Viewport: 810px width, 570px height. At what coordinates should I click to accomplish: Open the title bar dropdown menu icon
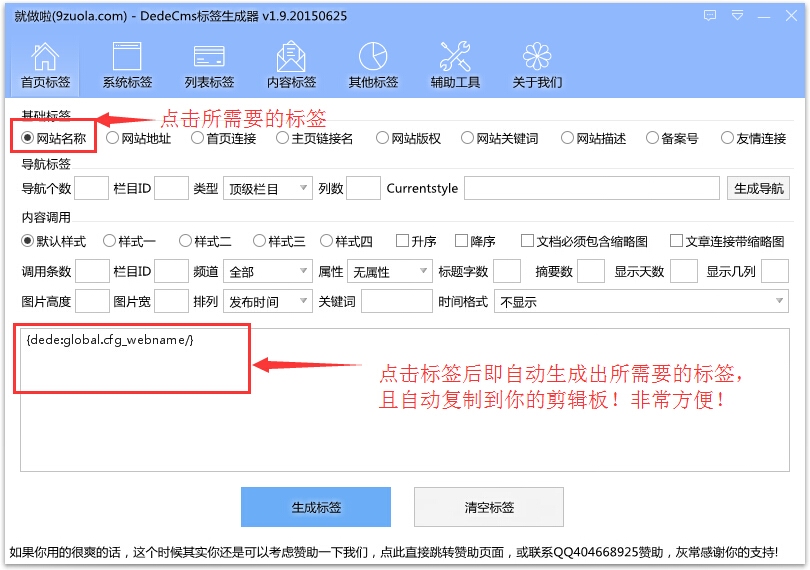737,16
